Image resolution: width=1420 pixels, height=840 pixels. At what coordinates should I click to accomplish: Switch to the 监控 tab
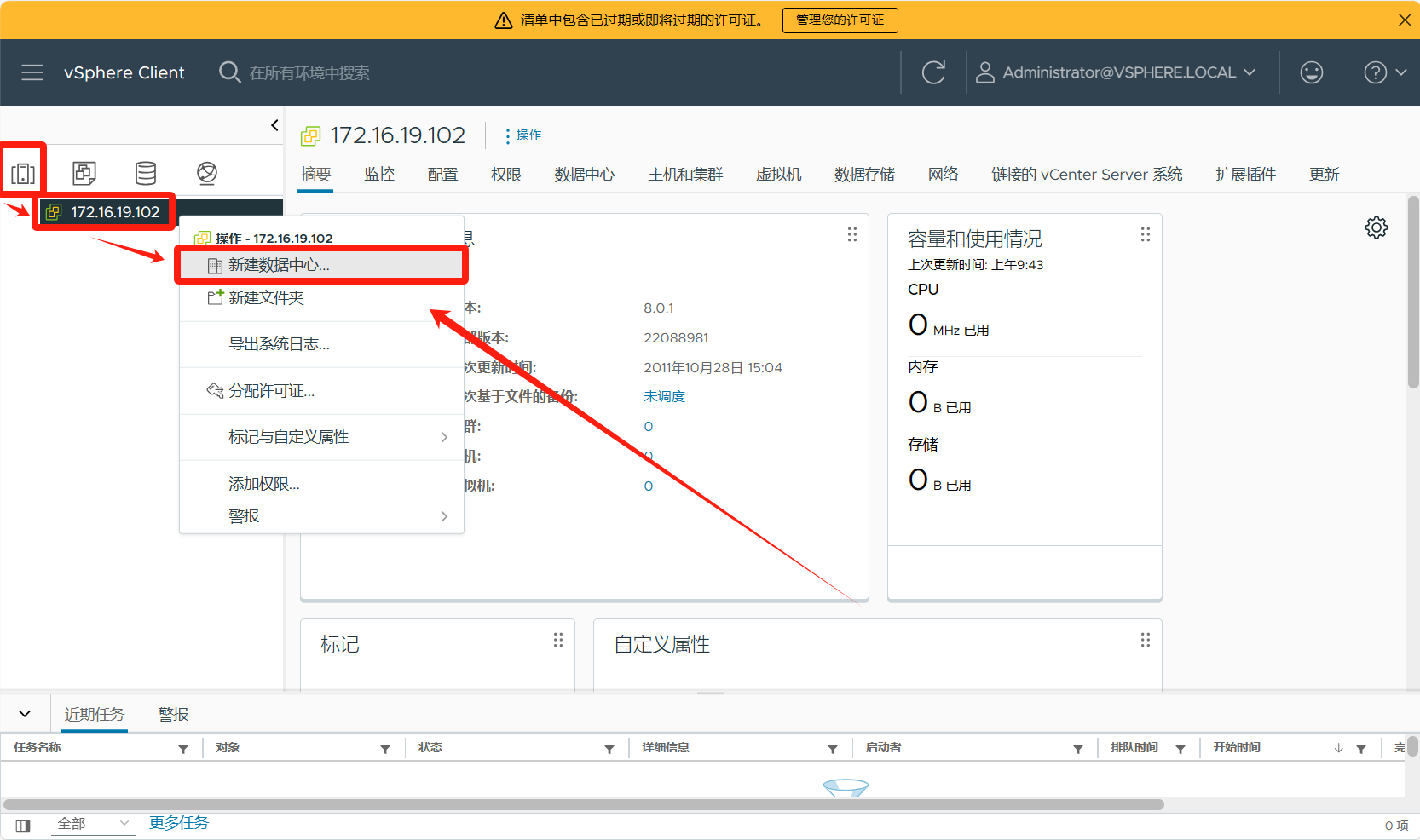[x=379, y=175]
